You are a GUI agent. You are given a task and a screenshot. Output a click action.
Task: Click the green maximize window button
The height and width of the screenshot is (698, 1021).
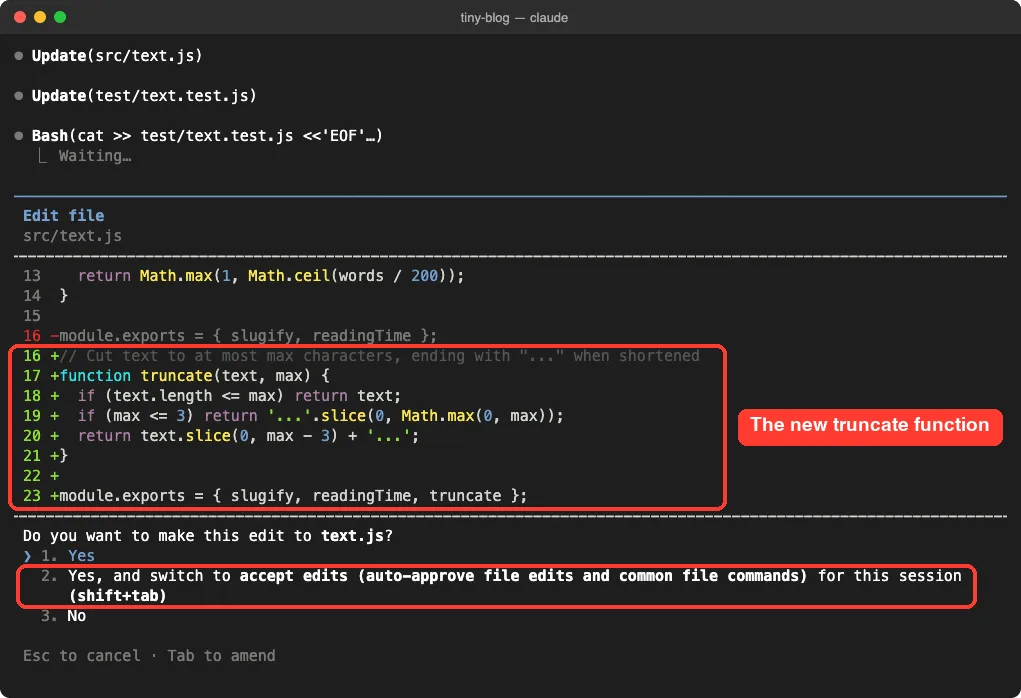pos(60,17)
